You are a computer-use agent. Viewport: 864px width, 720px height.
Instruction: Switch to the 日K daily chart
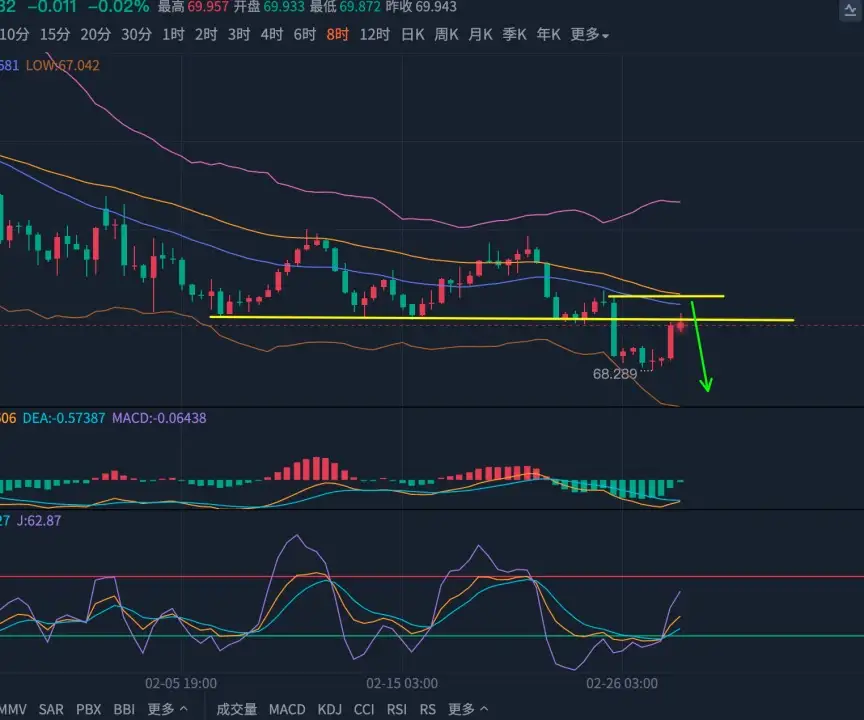pyautogui.click(x=413, y=35)
